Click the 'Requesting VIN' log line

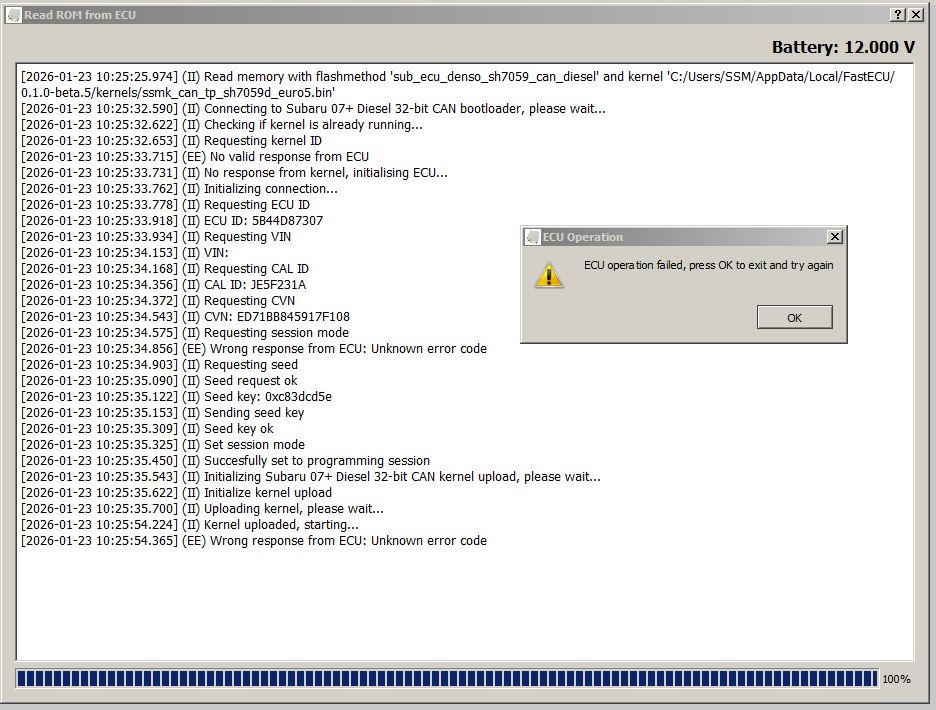click(156, 236)
